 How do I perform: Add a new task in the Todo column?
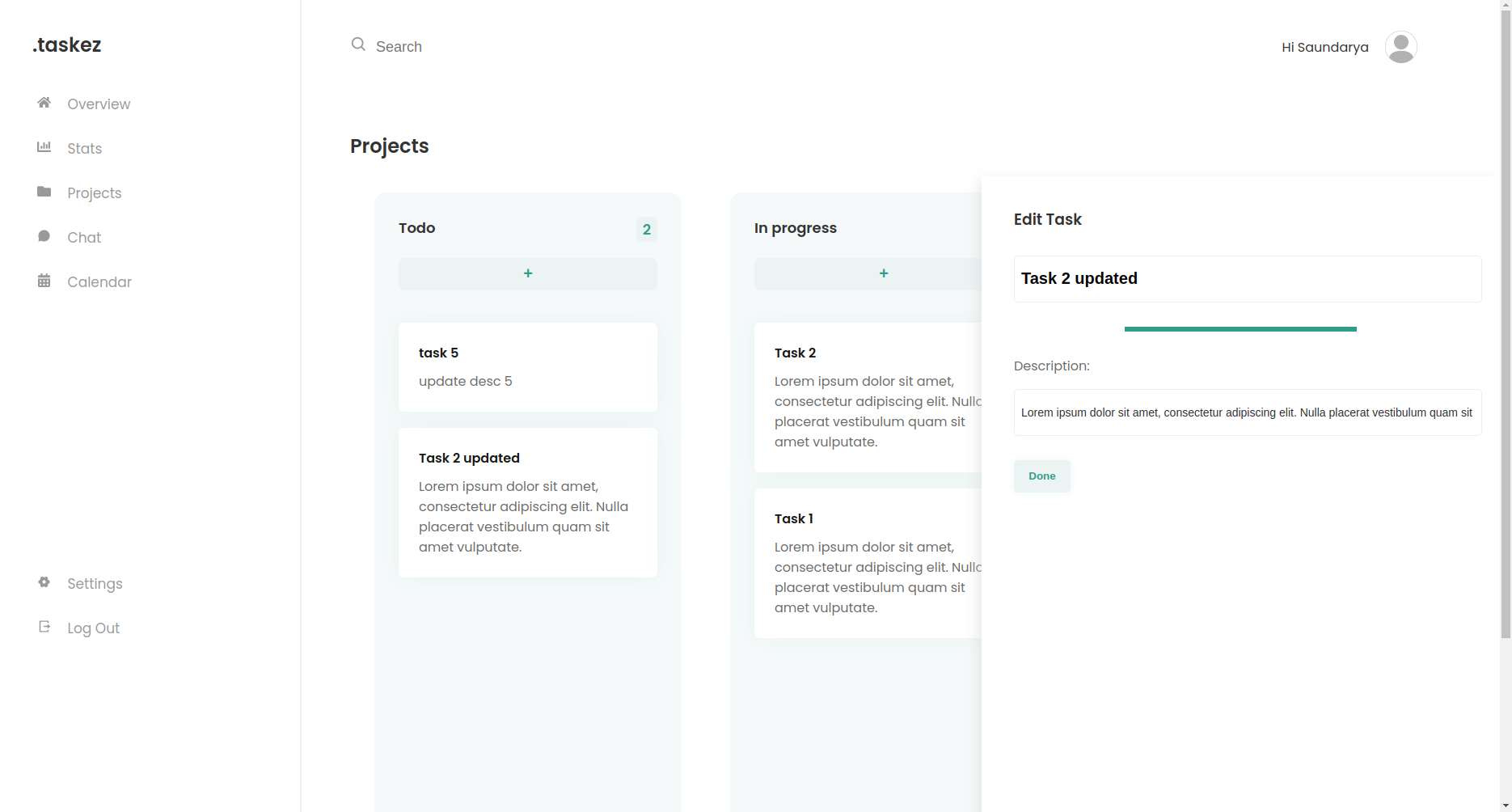tap(527, 273)
